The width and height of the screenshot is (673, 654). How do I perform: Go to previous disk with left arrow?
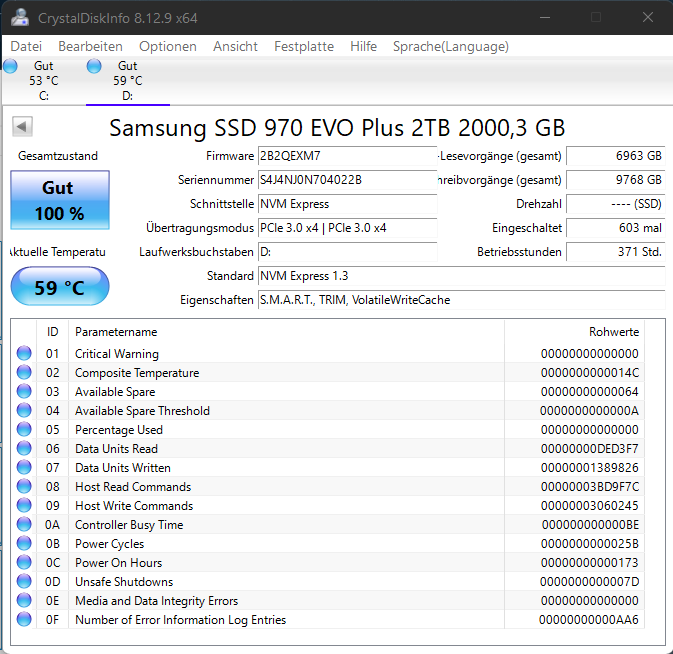22,127
